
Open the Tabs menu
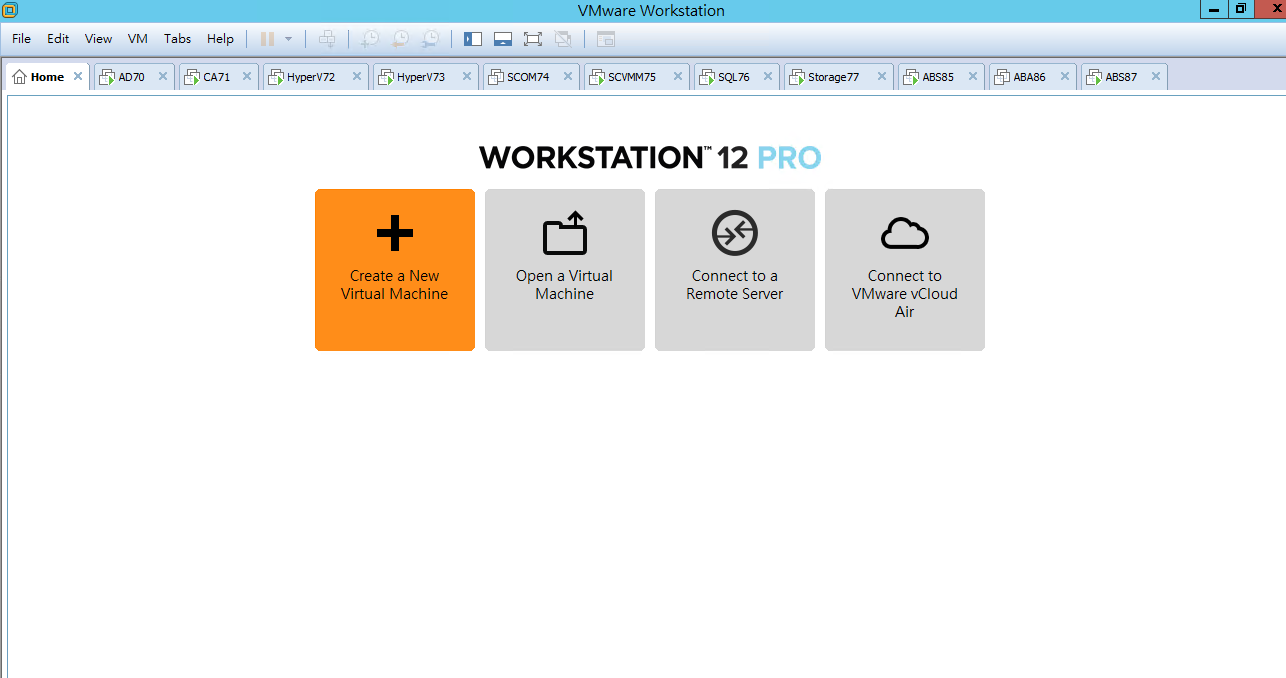177,39
